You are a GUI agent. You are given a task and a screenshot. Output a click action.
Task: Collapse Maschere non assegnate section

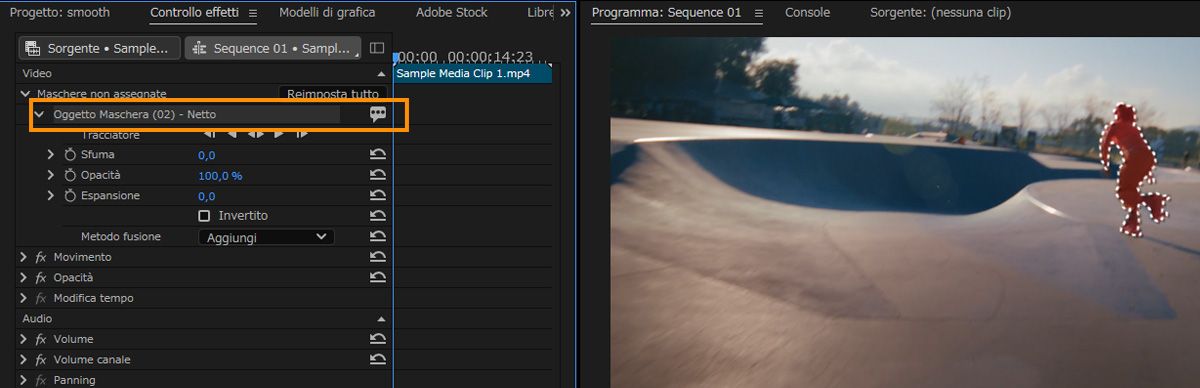pos(26,93)
